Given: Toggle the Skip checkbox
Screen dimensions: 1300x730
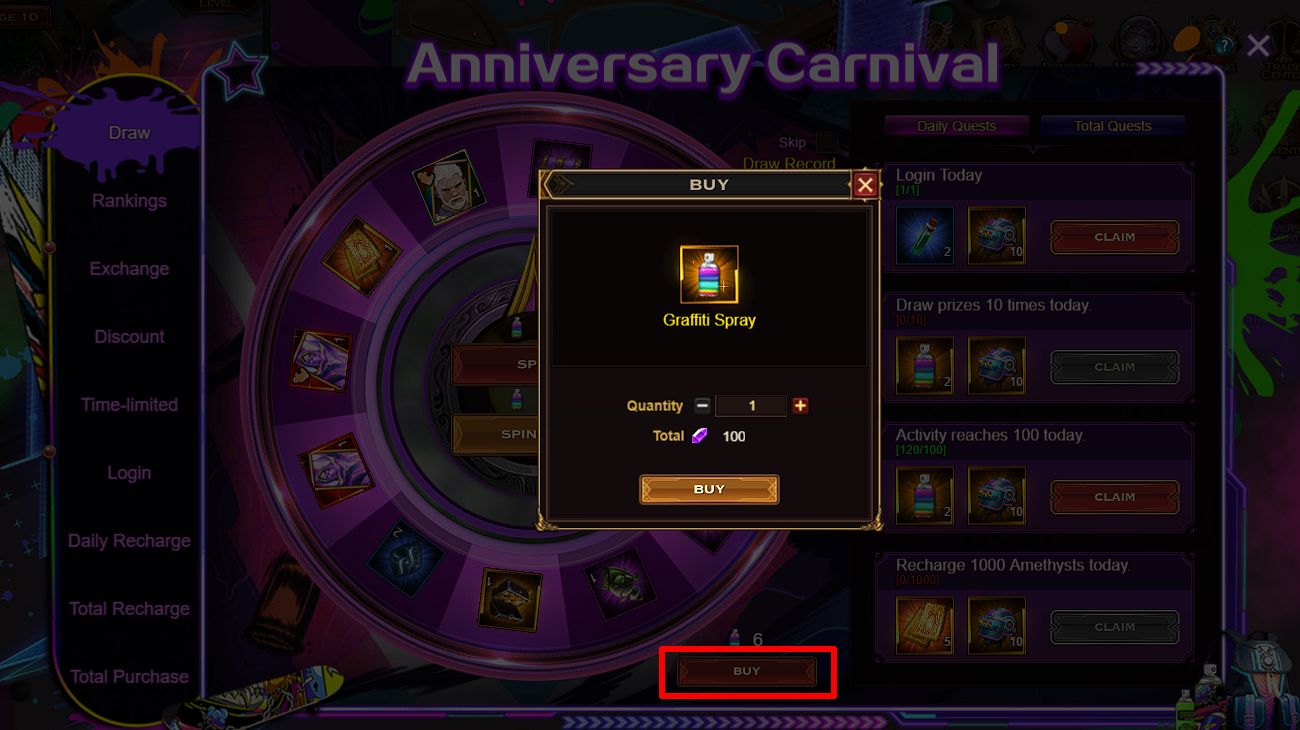Looking at the screenshot, I should 825,143.
